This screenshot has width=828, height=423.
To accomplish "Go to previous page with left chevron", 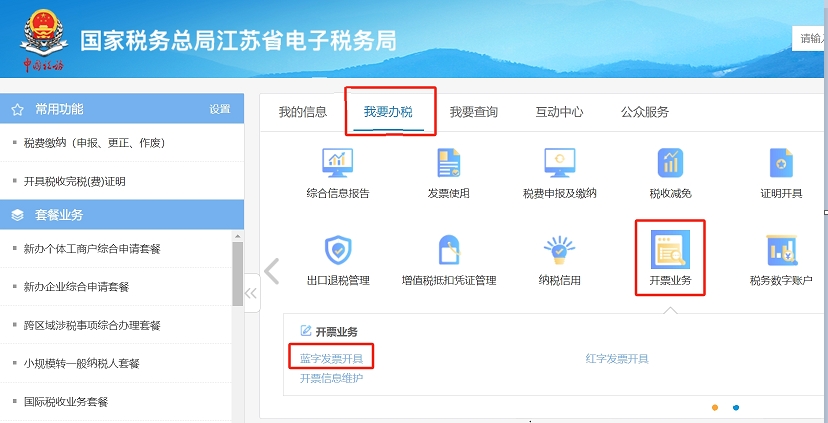I will coord(271,271).
